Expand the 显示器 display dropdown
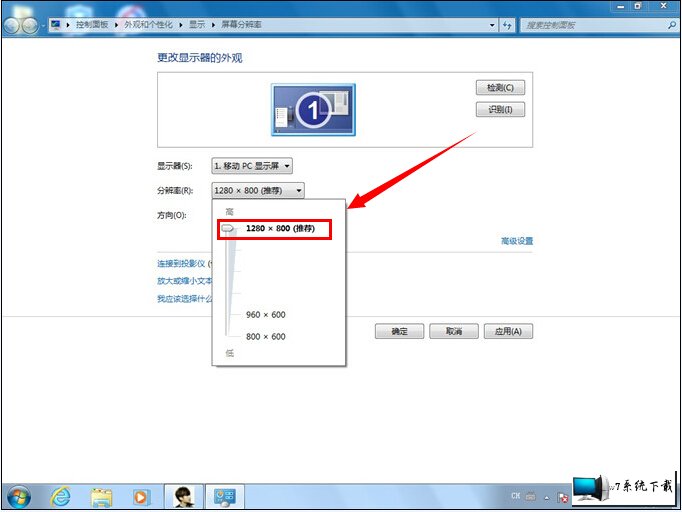 pyautogui.click(x=252, y=166)
